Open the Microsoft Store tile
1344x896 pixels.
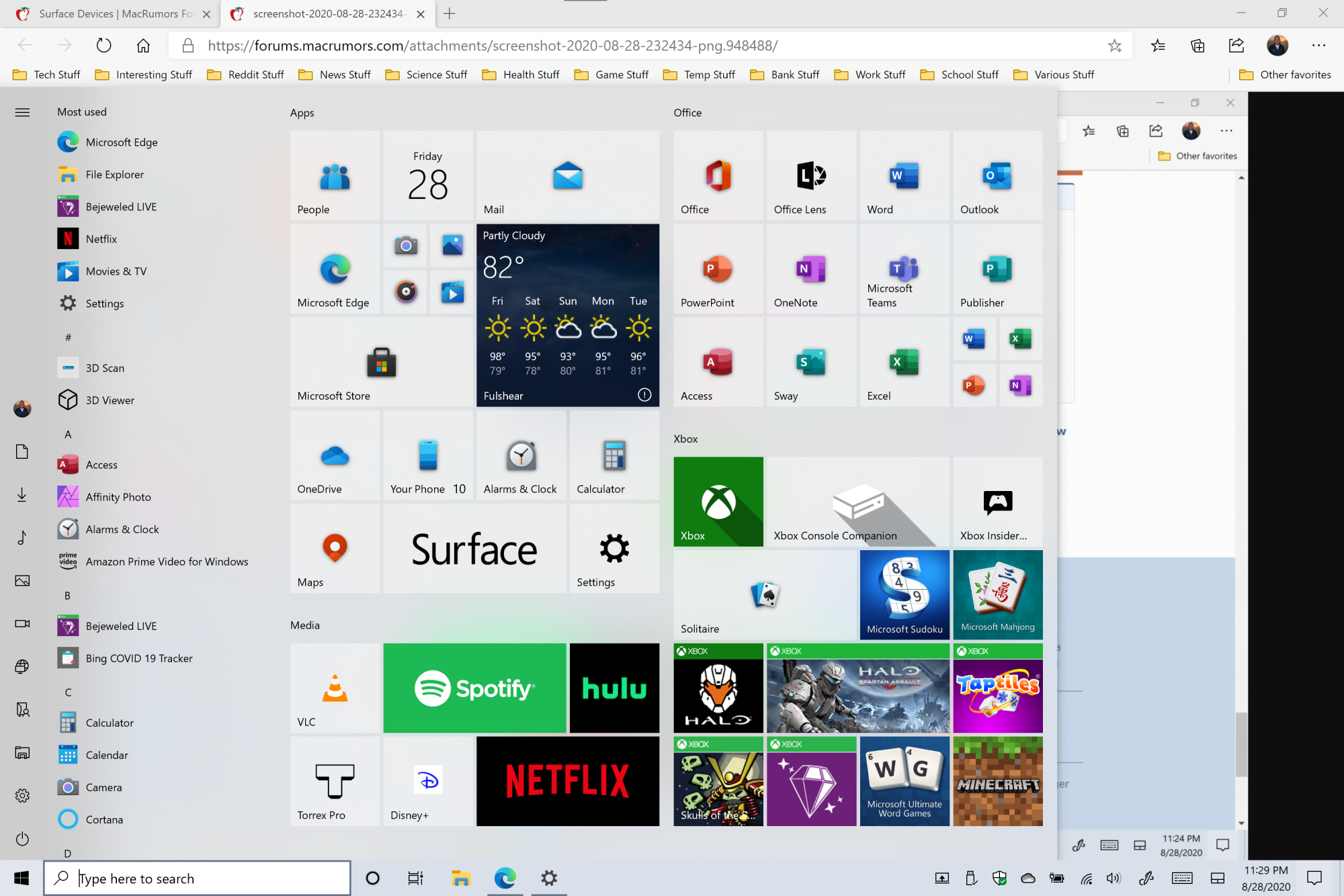coord(381,362)
